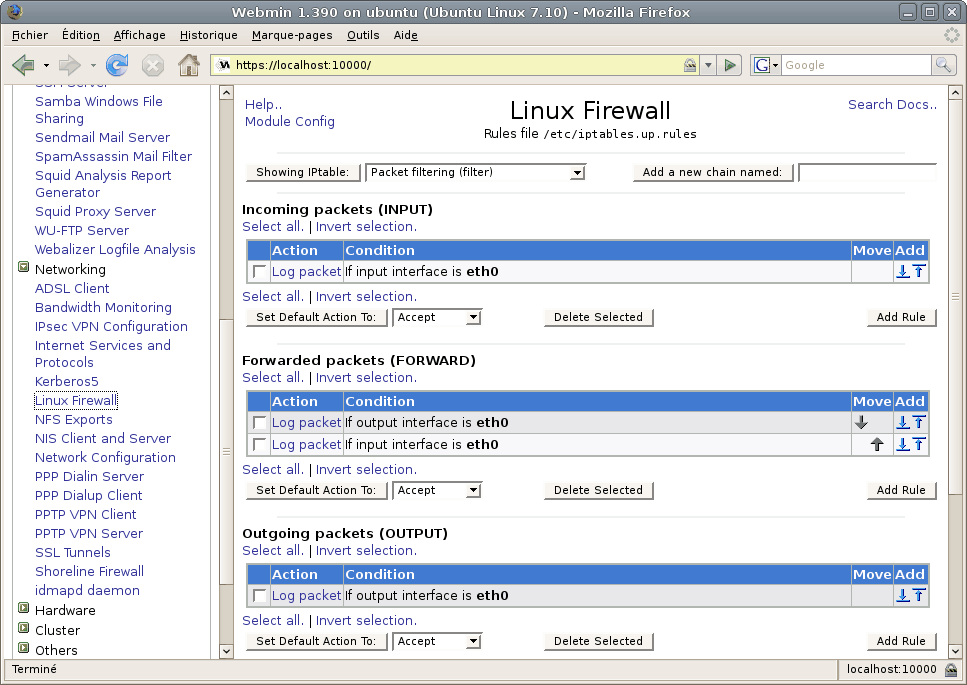Collapse the Networking category in sidebar
Viewport: 967px width, 685px height.
tap(23, 267)
